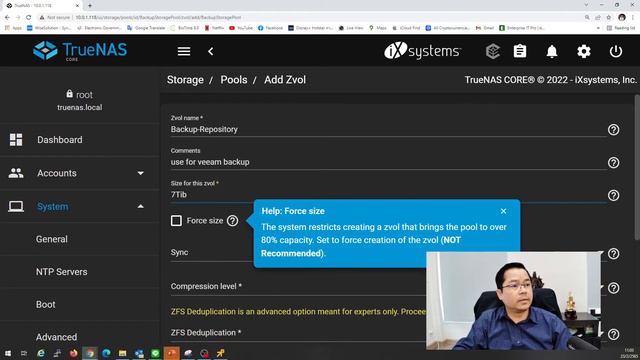Open File Explorer from the taskbar
640x360 pixels.
122,353
